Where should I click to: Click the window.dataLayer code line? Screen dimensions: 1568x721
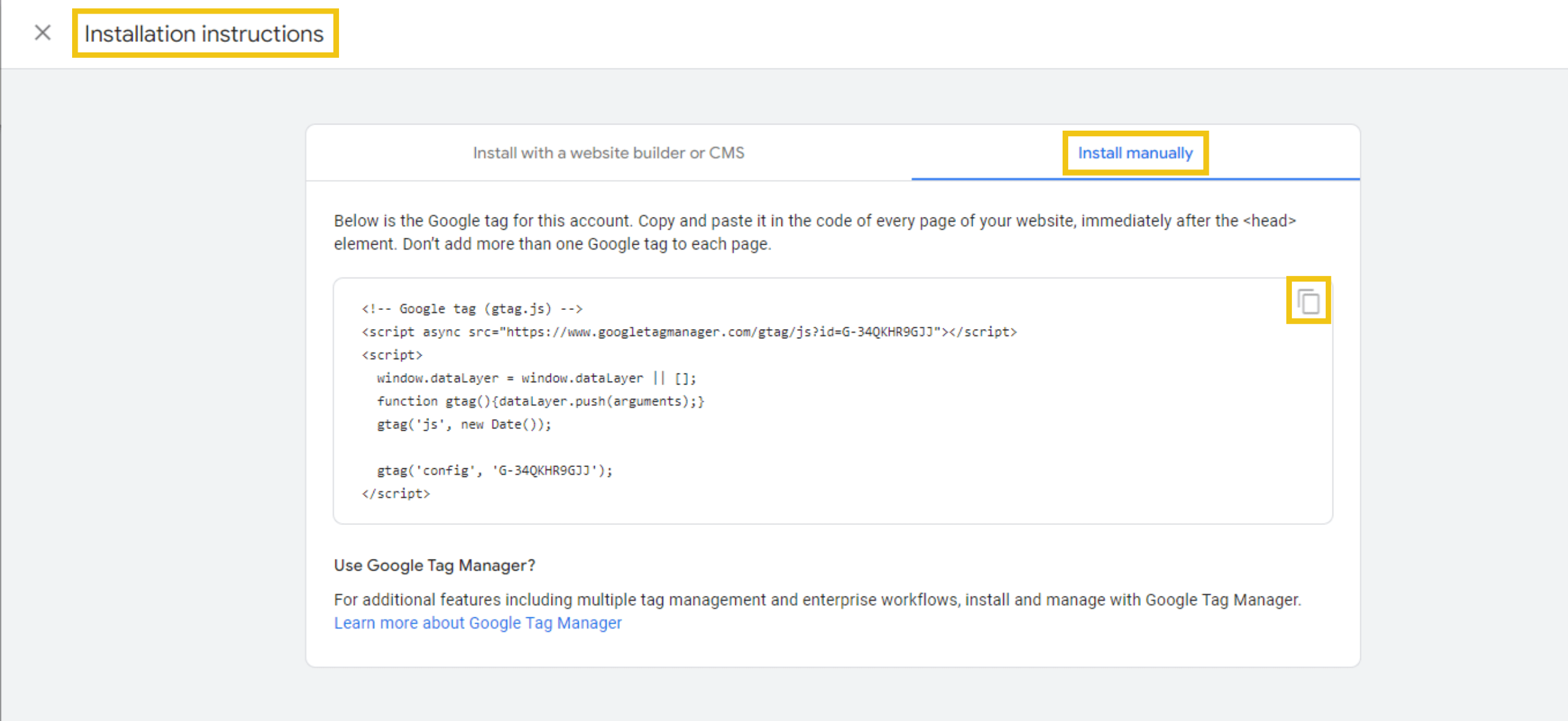point(536,378)
